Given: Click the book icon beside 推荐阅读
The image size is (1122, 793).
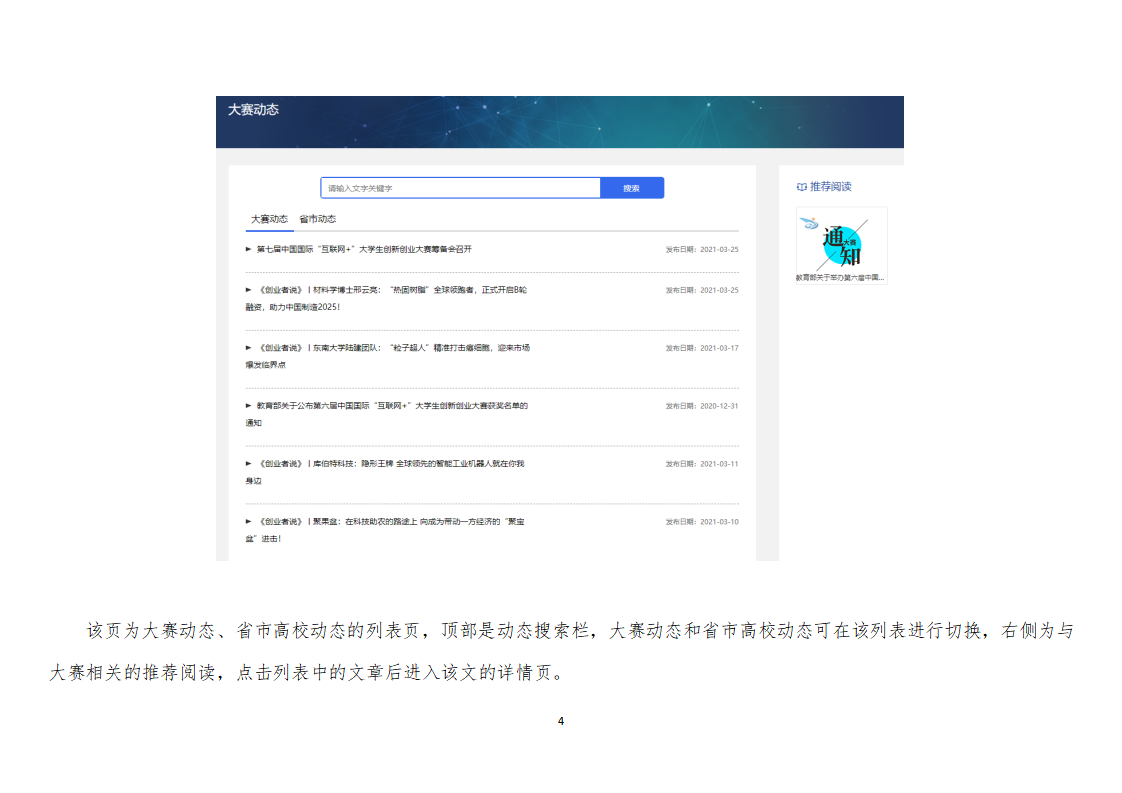Looking at the screenshot, I should point(801,187).
